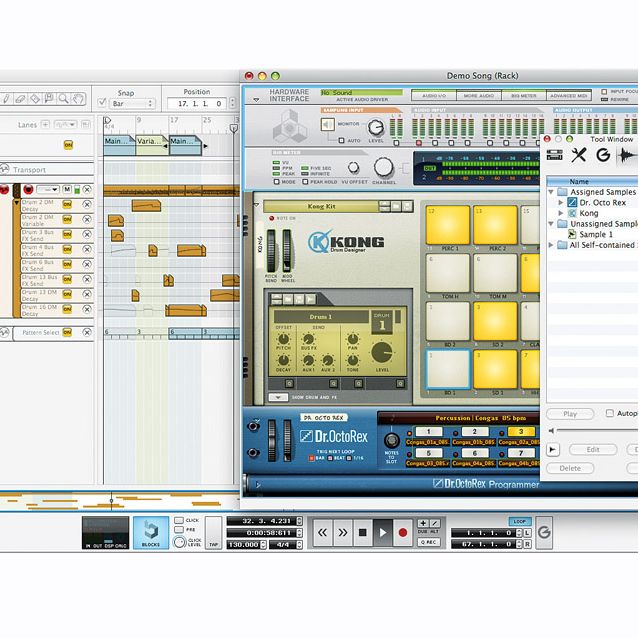Collapse track automation lanes triangle

click(17, 202)
